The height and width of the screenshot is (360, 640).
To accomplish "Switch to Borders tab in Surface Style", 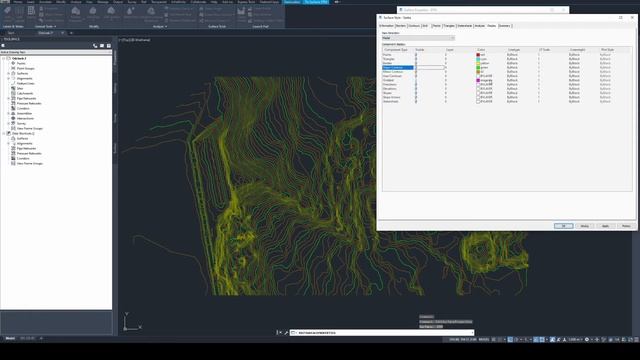I will click(x=401, y=26).
